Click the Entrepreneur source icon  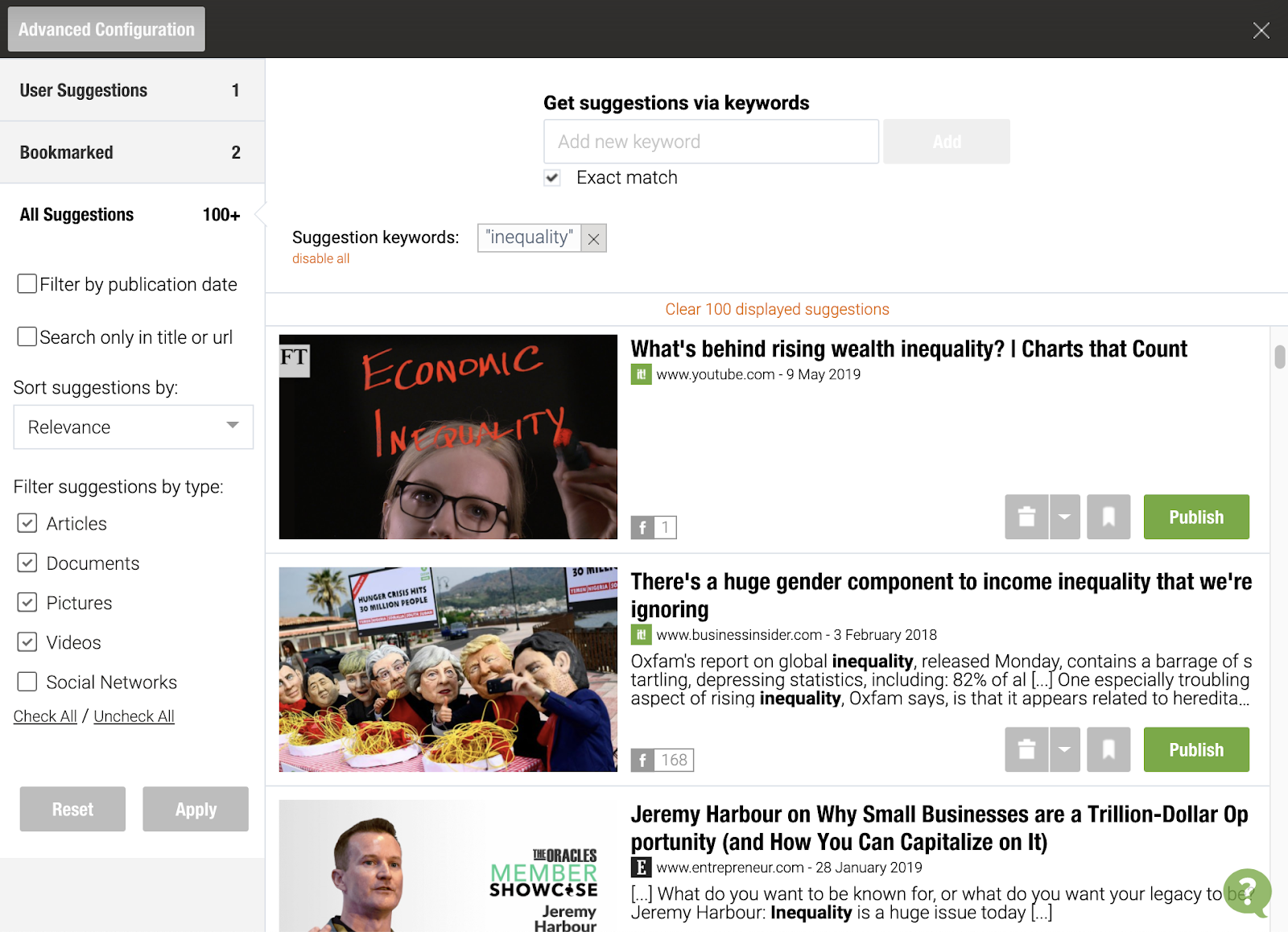pos(641,867)
